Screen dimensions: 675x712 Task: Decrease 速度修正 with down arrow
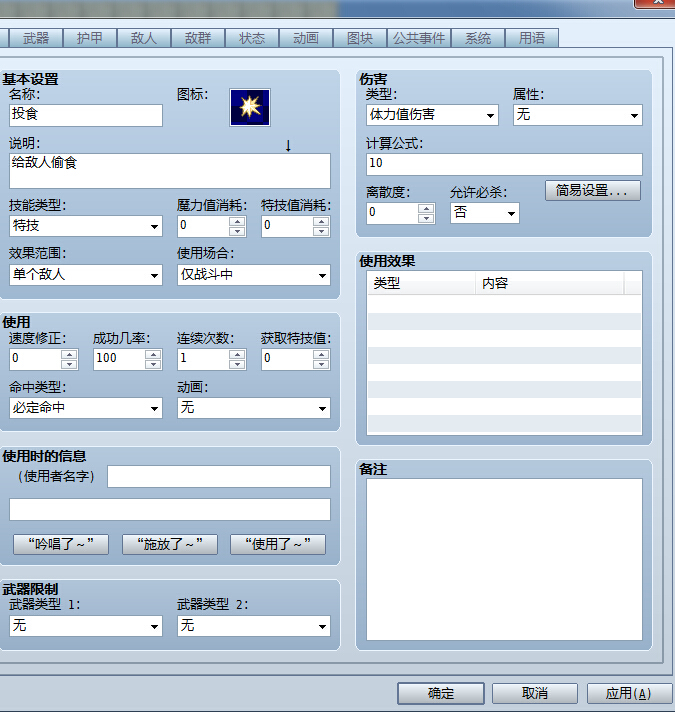[69, 364]
